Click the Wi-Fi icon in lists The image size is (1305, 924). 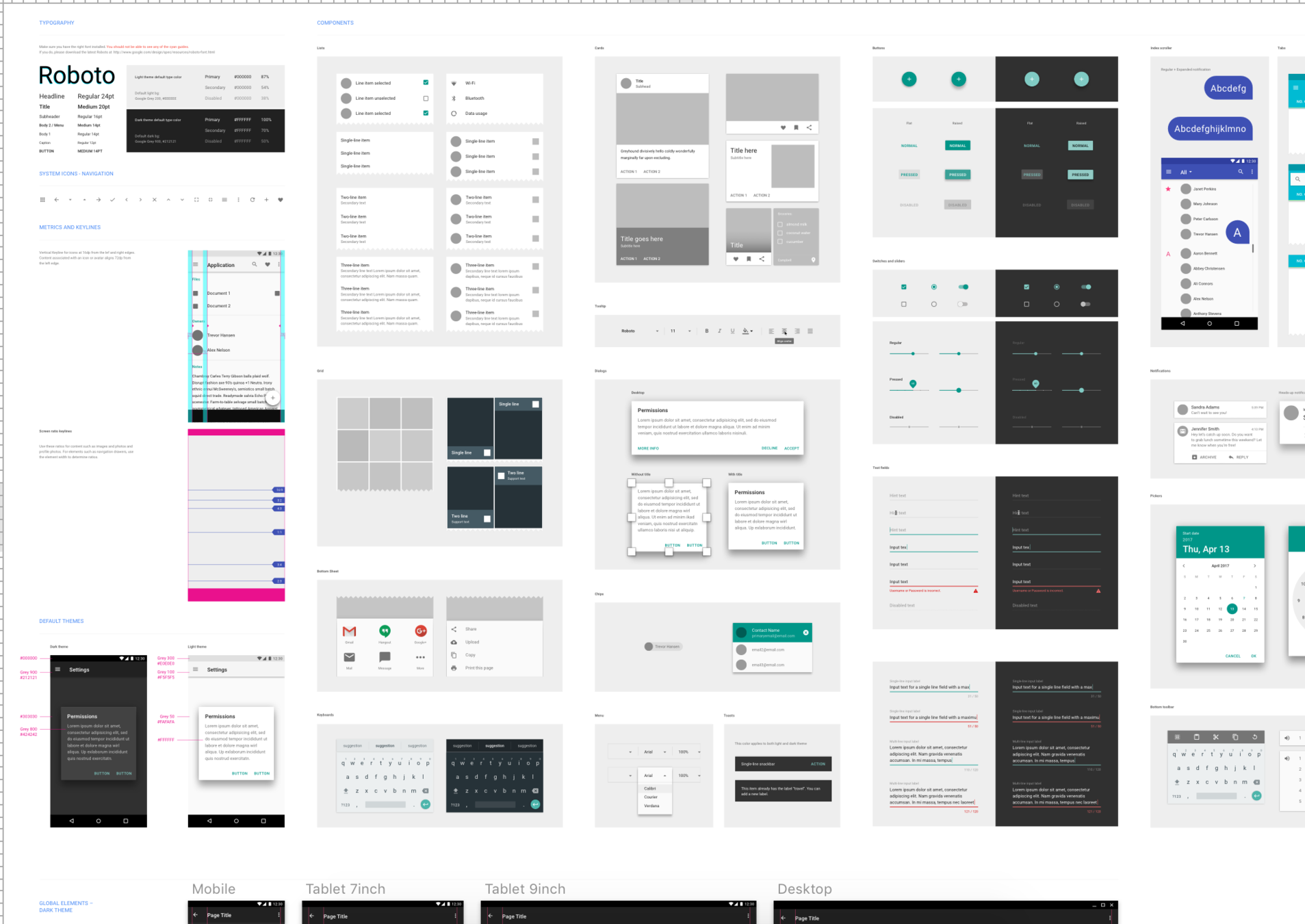(x=454, y=84)
